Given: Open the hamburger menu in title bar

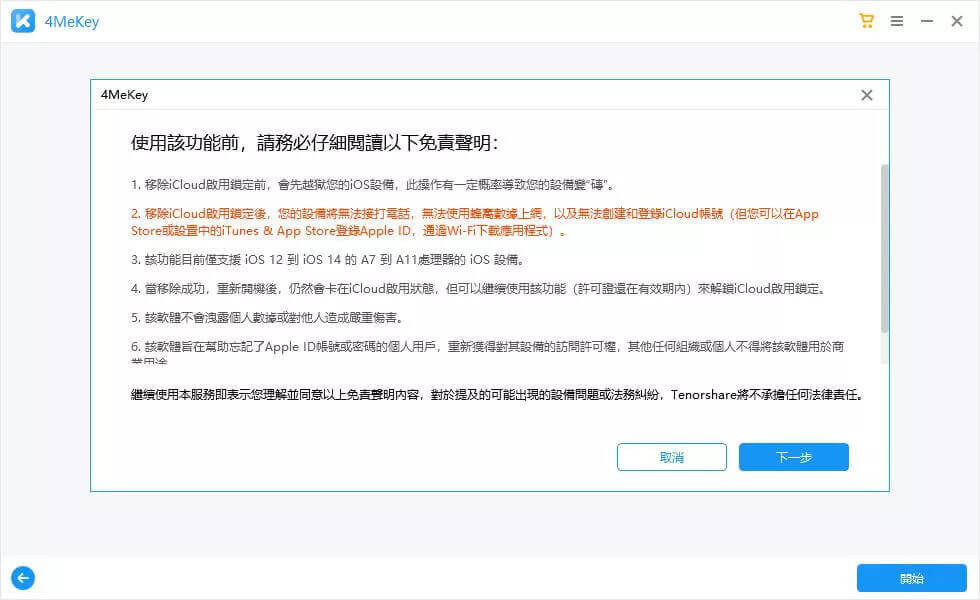Looking at the screenshot, I should coord(897,21).
